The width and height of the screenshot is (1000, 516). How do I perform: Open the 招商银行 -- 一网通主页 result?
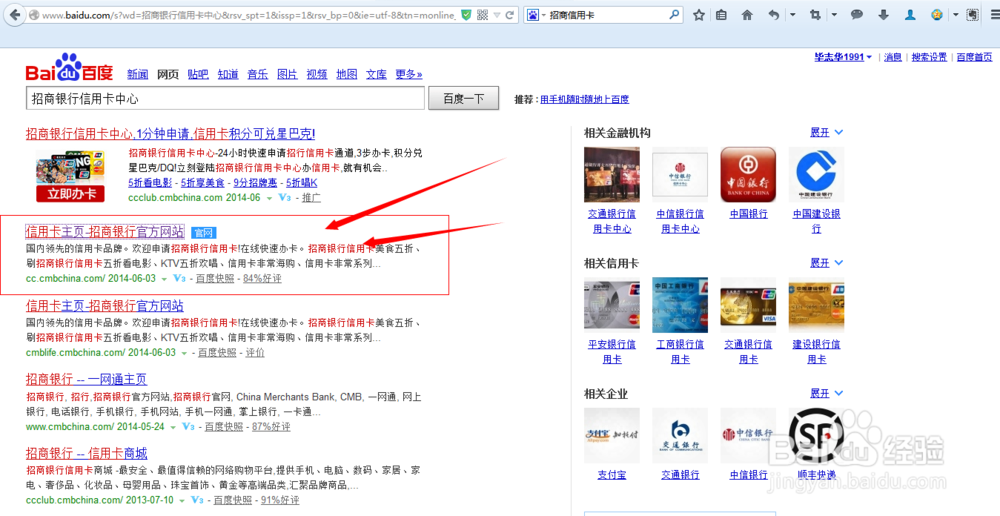click(87, 380)
